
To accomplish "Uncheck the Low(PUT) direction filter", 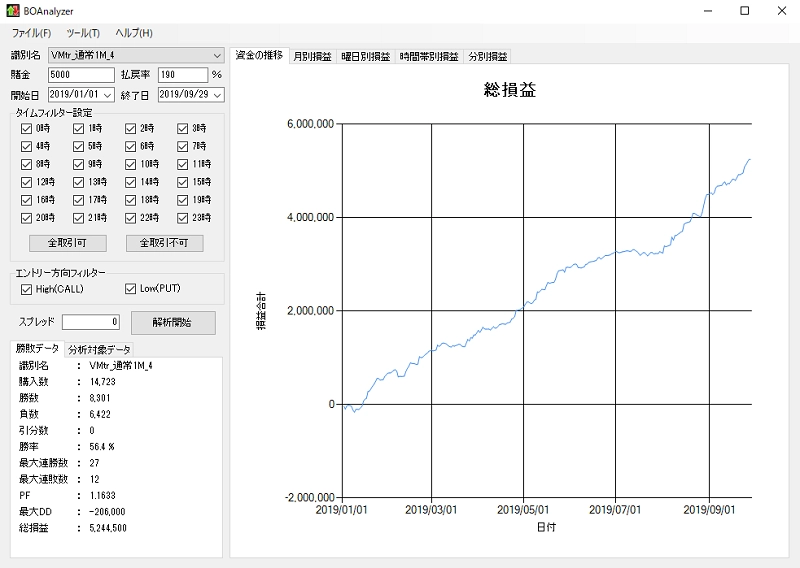I will pyautogui.click(x=131, y=289).
